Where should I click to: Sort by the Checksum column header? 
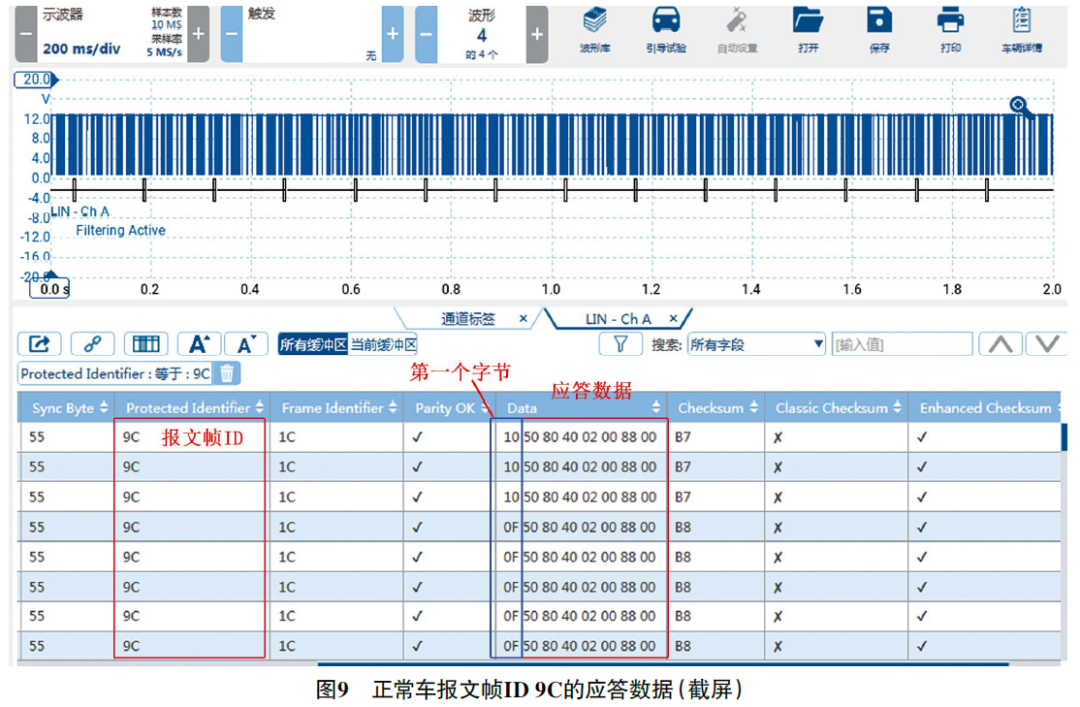tap(716, 408)
